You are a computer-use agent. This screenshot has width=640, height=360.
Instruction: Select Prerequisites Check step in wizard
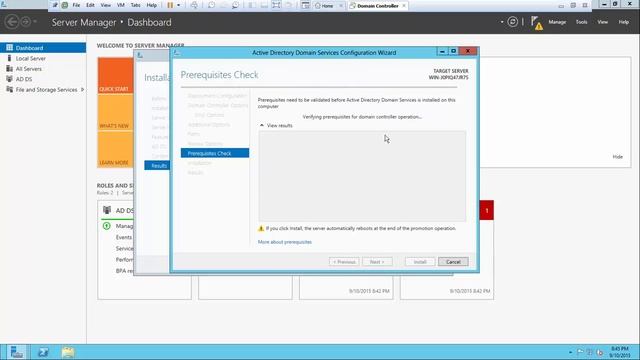pos(215,153)
